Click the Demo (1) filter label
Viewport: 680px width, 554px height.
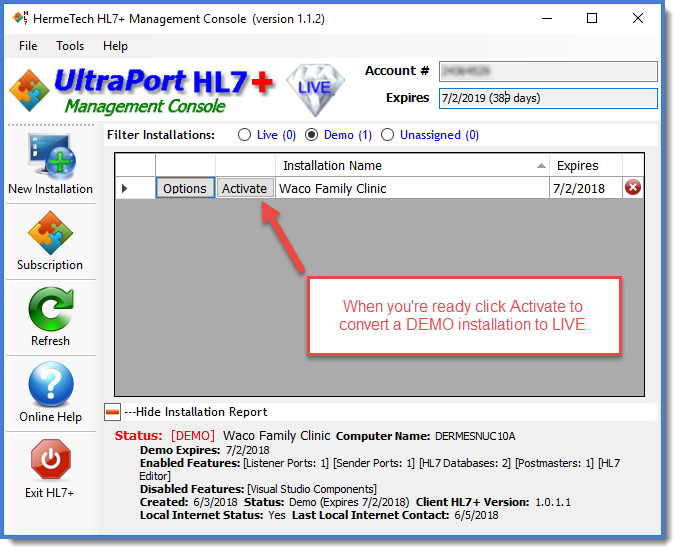click(348, 135)
